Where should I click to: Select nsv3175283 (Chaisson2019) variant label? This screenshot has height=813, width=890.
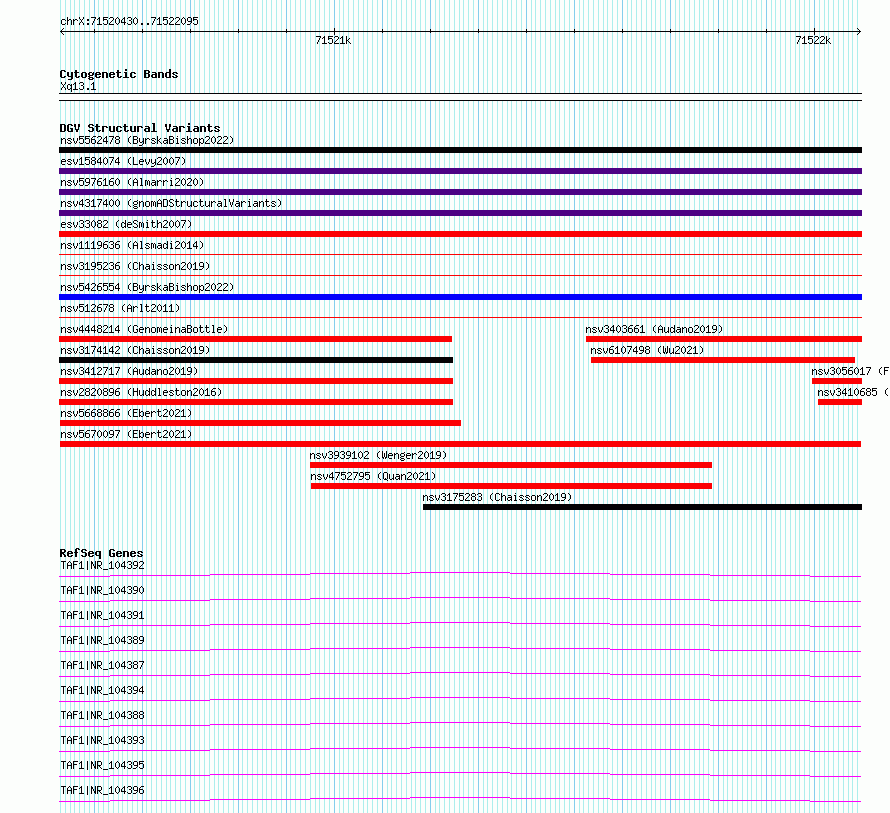coord(497,497)
